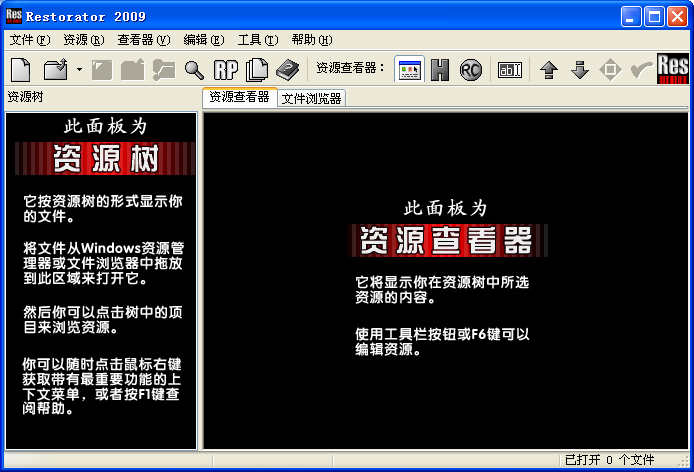Image resolution: width=694 pixels, height=472 pixels.
Task: Open the magnifier Search tool
Action: point(194,70)
